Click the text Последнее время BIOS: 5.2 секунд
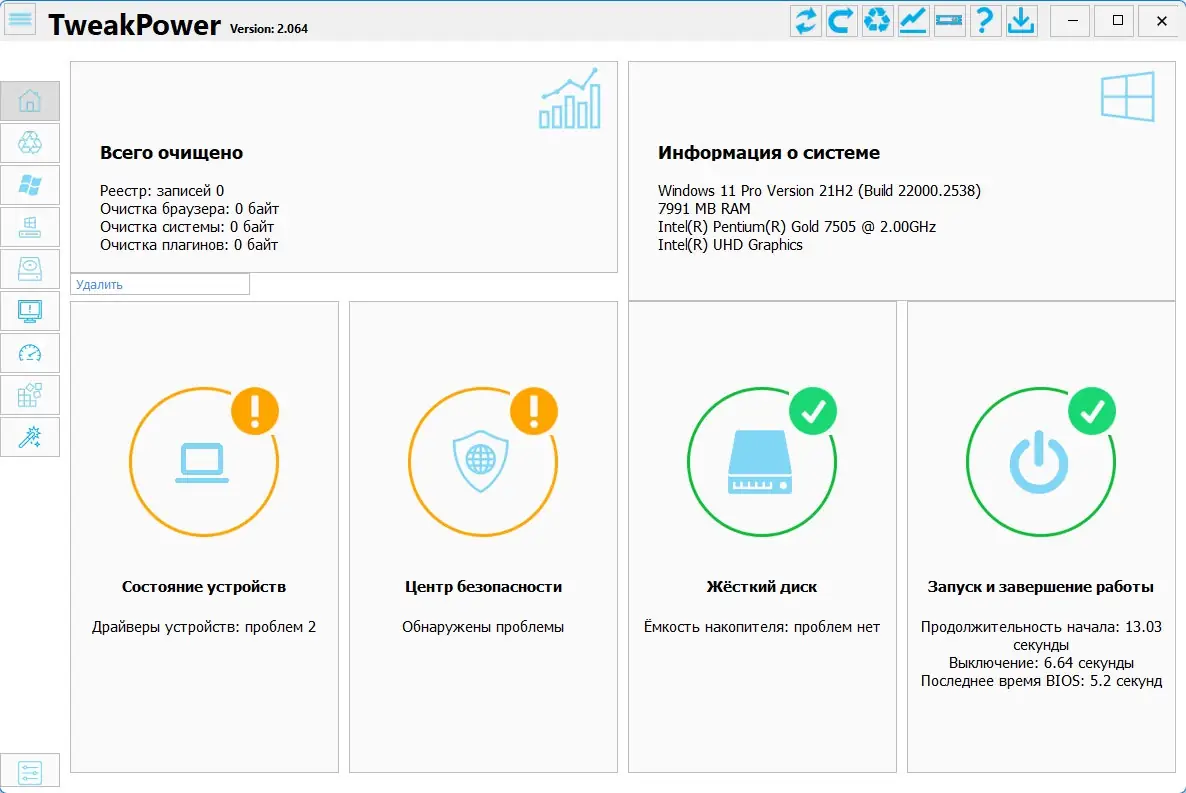 coord(1041,682)
